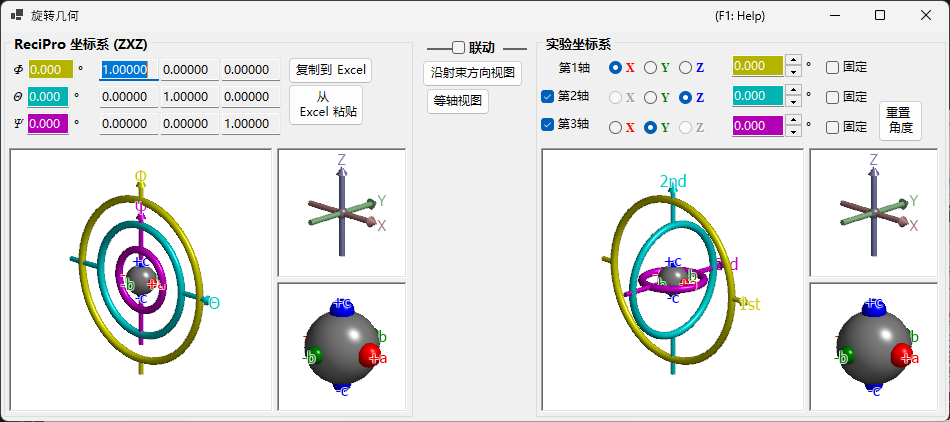Enable 固定 for the first axis
The height and width of the screenshot is (422, 950).
tap(832, 67)
